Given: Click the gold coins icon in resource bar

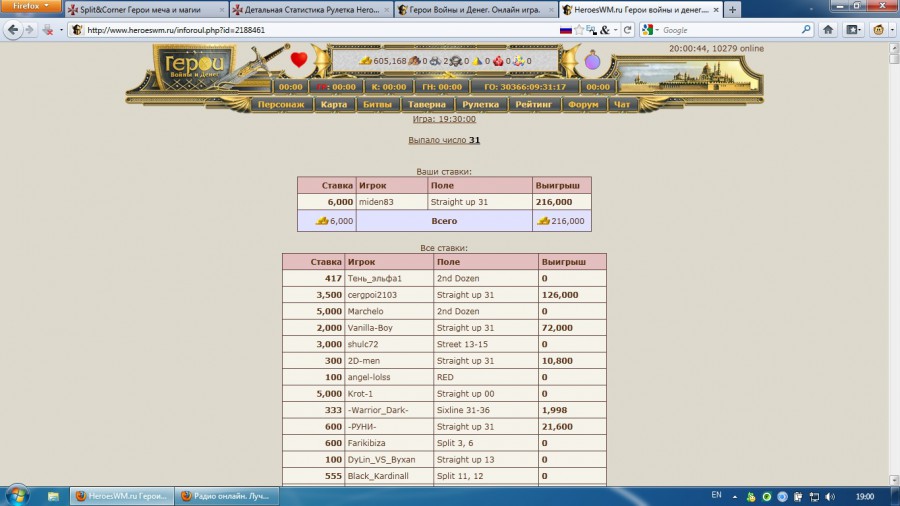Looking at the screenshot, I should (366, 61).
